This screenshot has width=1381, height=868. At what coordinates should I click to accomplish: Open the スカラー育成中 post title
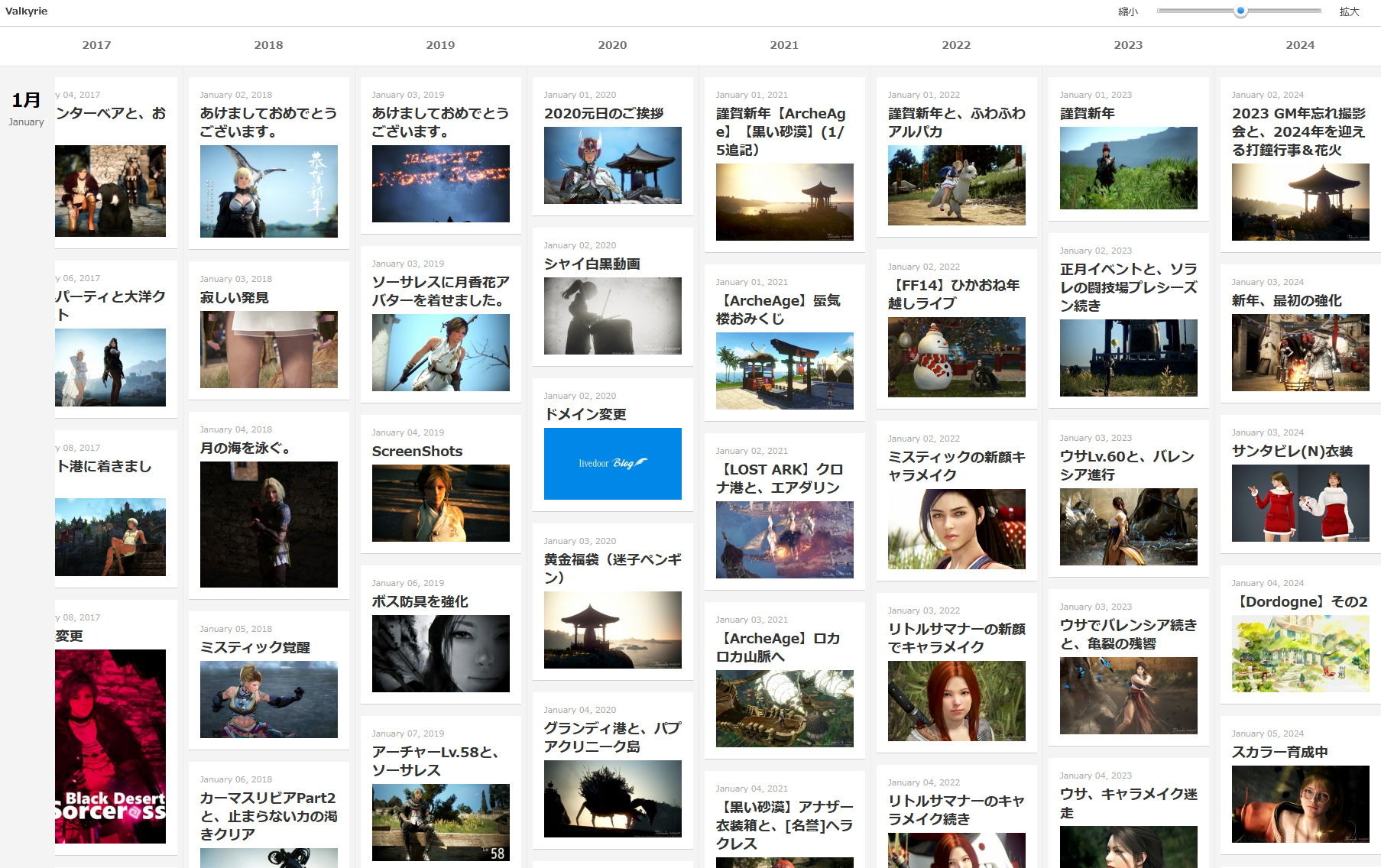(1280, 752)
